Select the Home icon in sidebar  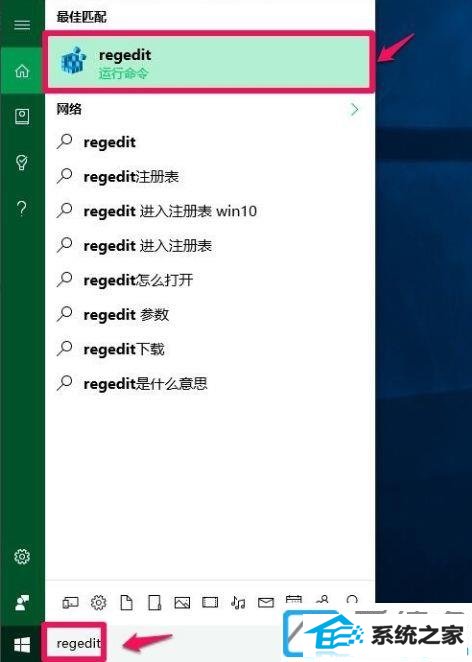(22, 71)
